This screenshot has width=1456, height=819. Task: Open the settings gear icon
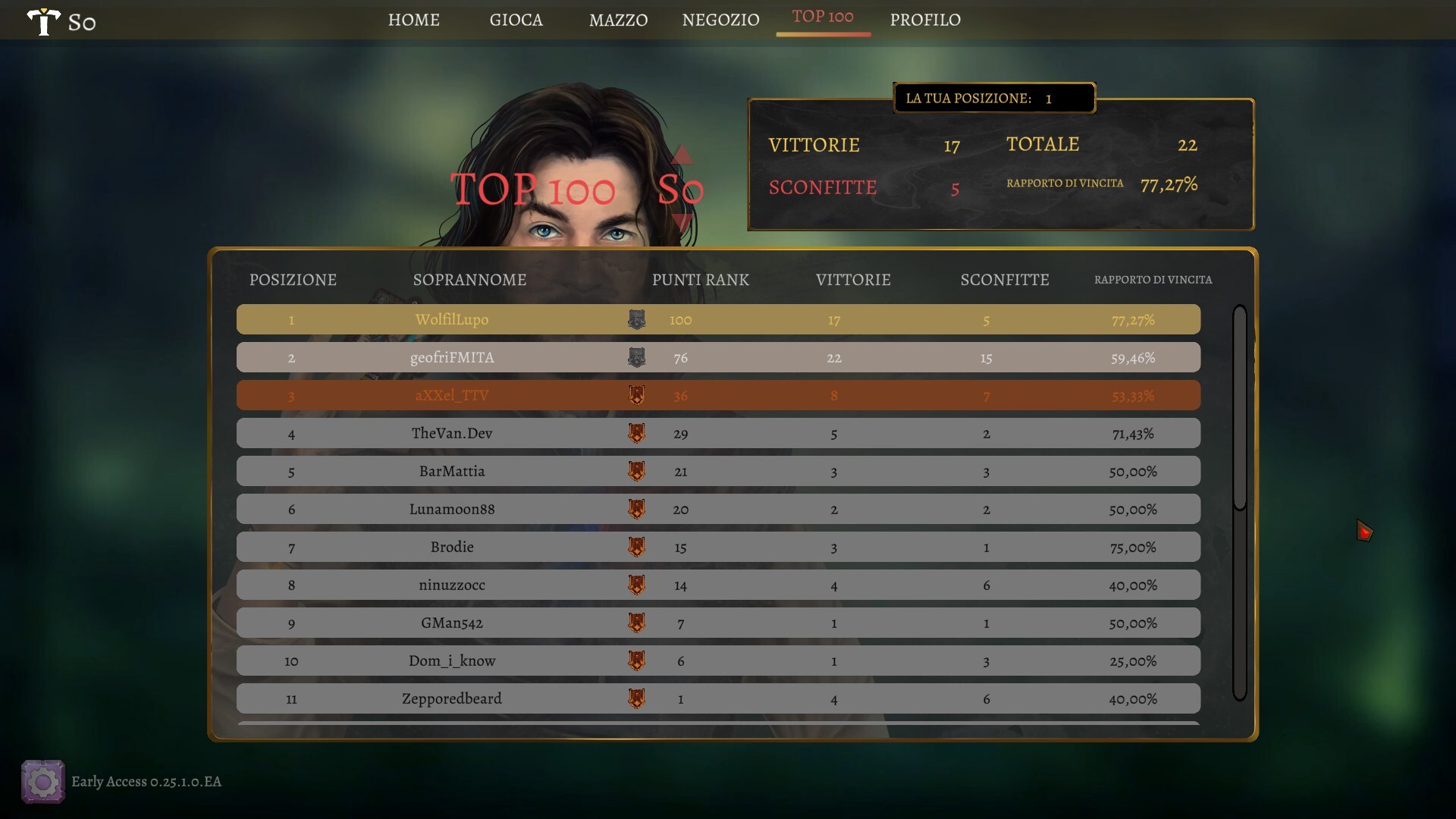(x=42, y=781)
